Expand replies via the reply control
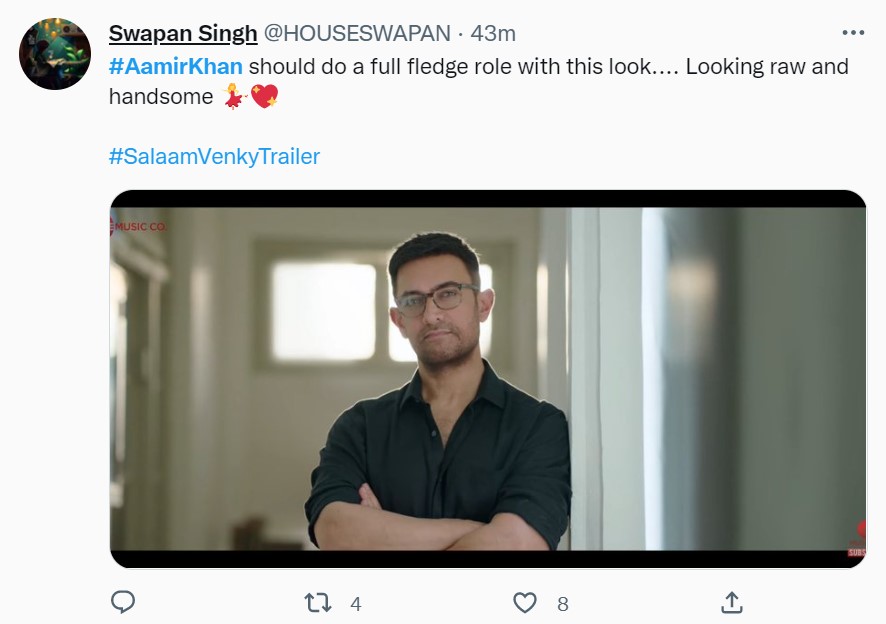Viewport: 886px width, 624px height. point(122,602)
